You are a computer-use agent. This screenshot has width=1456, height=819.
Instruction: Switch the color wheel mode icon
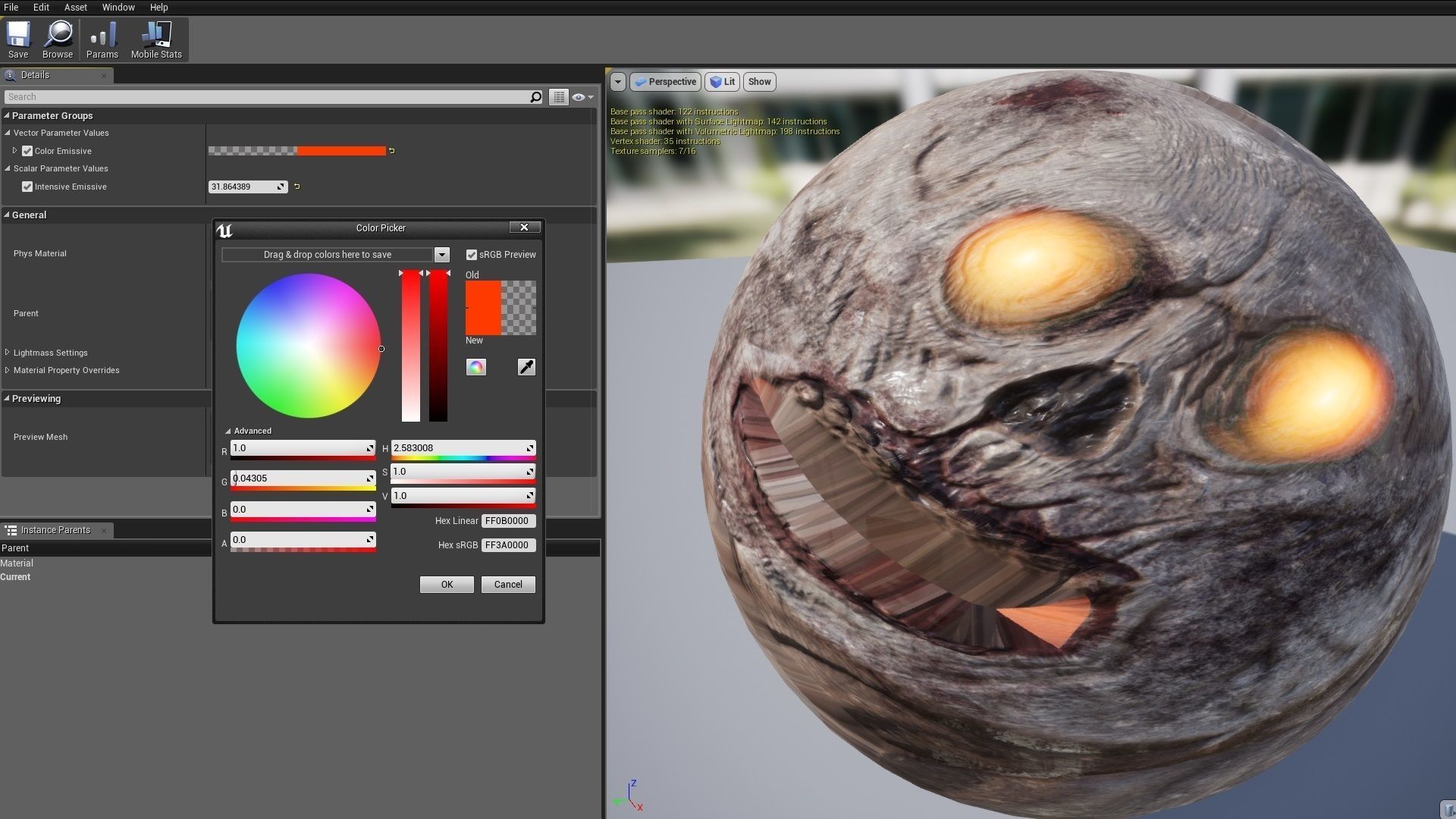click(475, 367)
